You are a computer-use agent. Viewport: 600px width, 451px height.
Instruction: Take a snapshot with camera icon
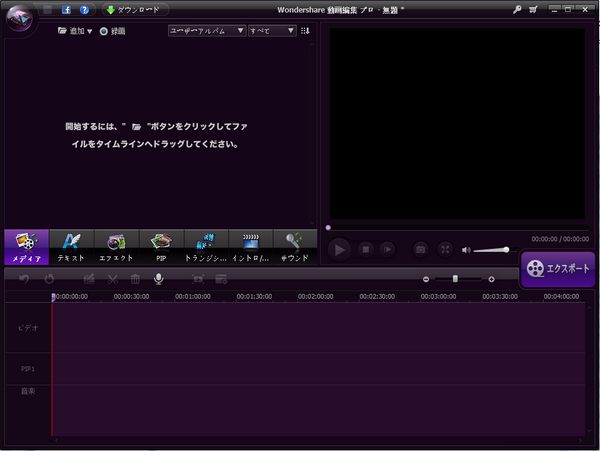pyautogui.click(x=421, y=249)
